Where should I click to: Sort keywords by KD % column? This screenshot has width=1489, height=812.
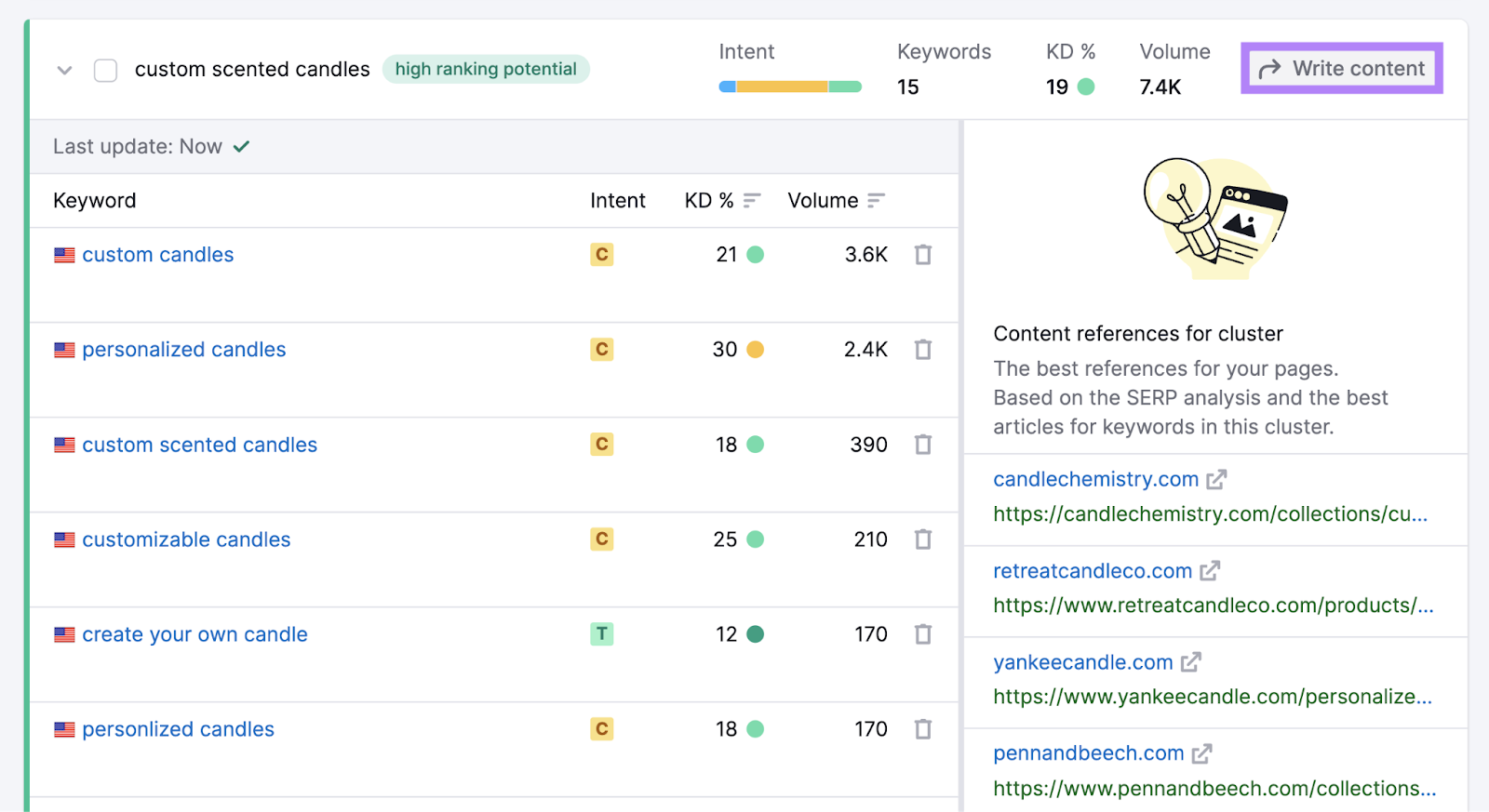point(752,201)
